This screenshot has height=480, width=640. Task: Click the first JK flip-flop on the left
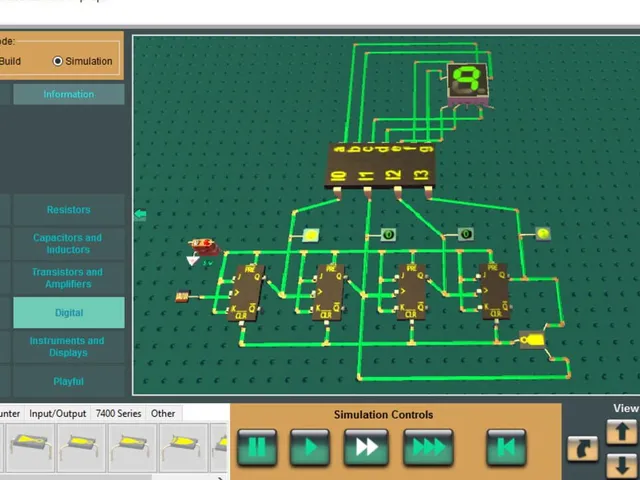246,293
